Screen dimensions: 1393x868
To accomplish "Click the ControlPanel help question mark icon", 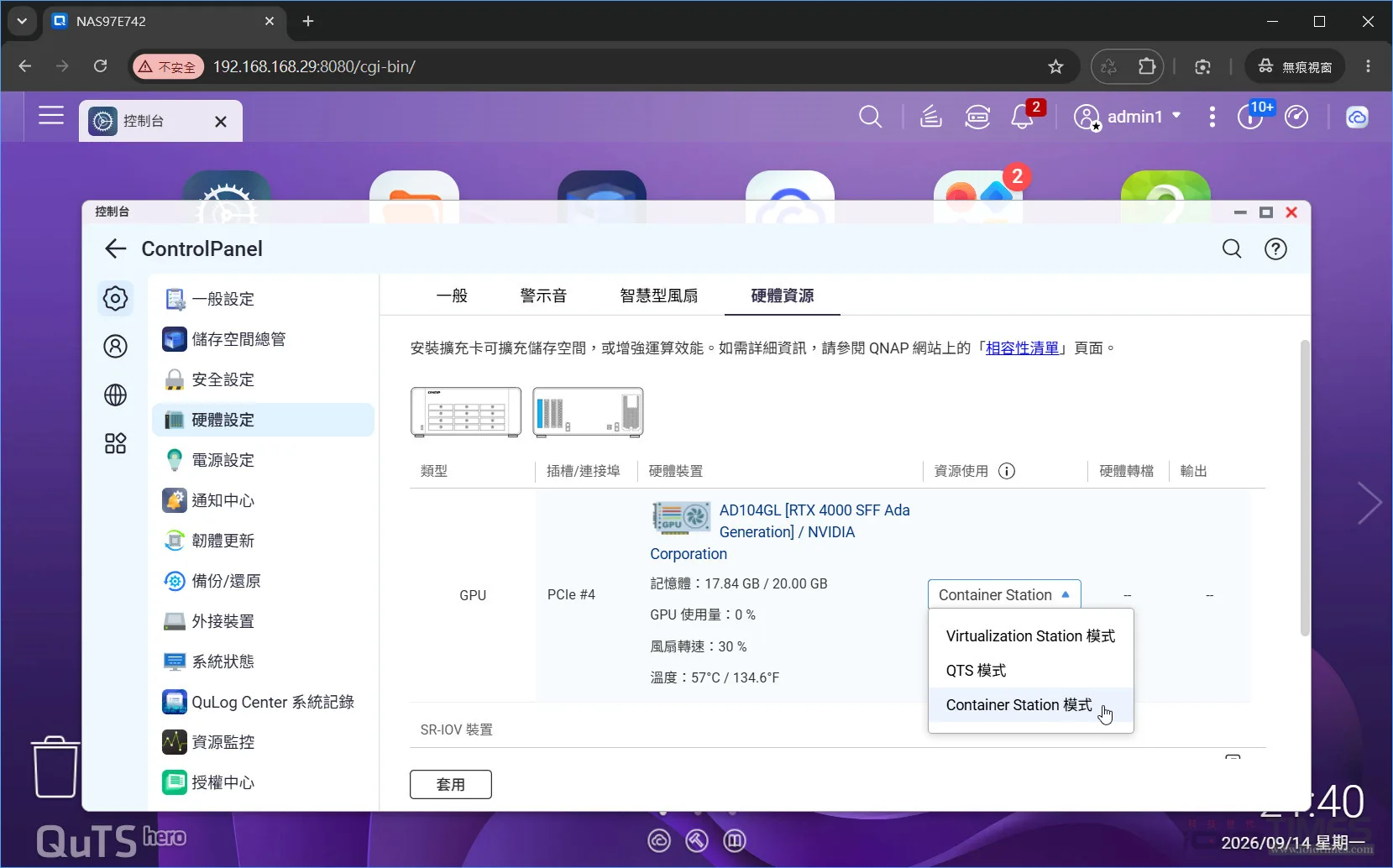I will point(1275,248).
